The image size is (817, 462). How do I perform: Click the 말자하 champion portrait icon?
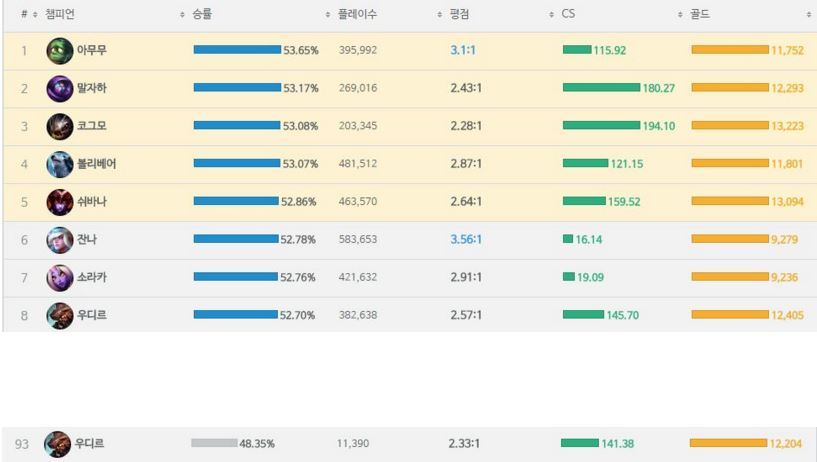tap(60, 89)
